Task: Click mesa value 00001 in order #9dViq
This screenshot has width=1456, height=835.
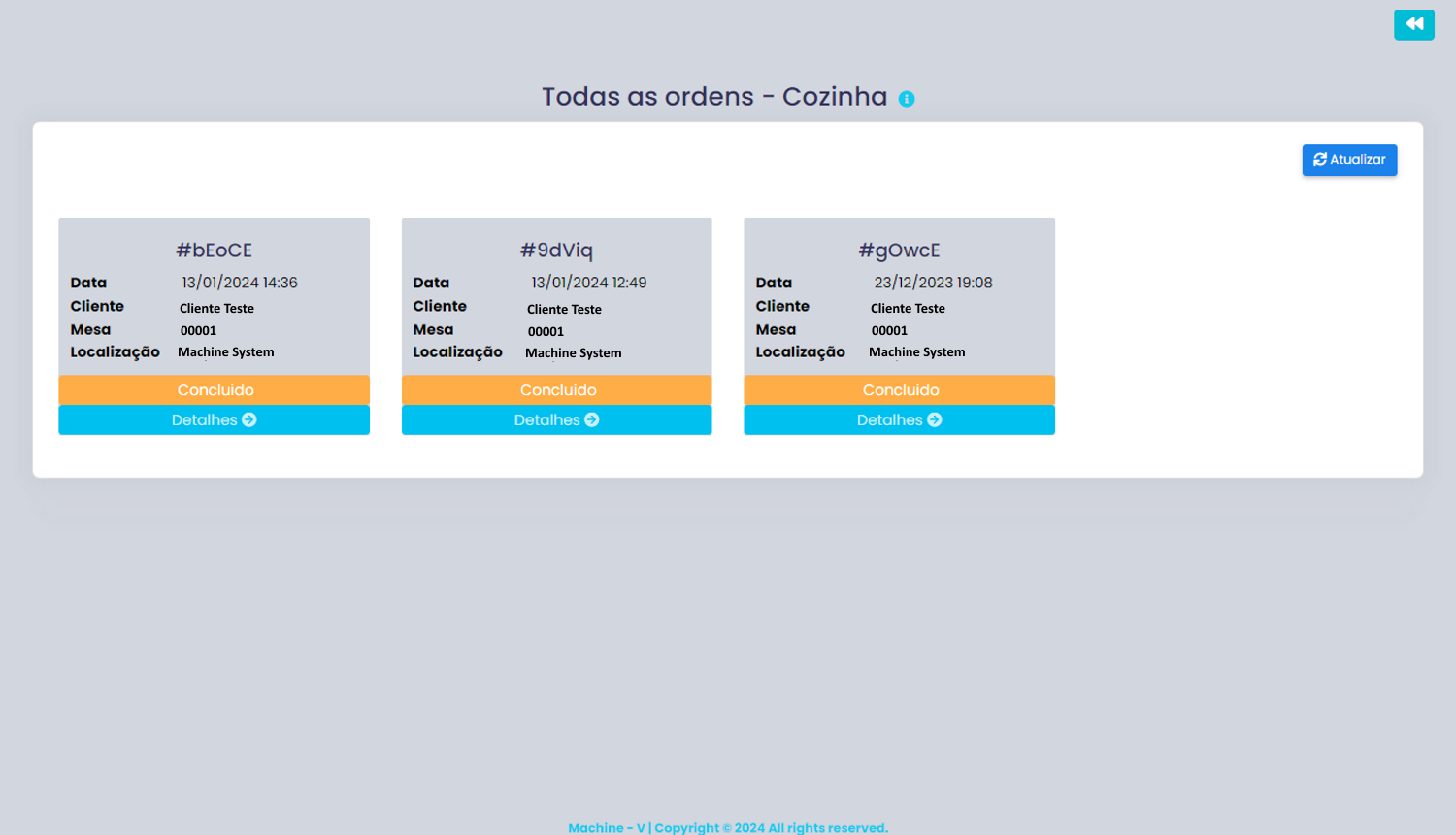Action: click(546, 332)
